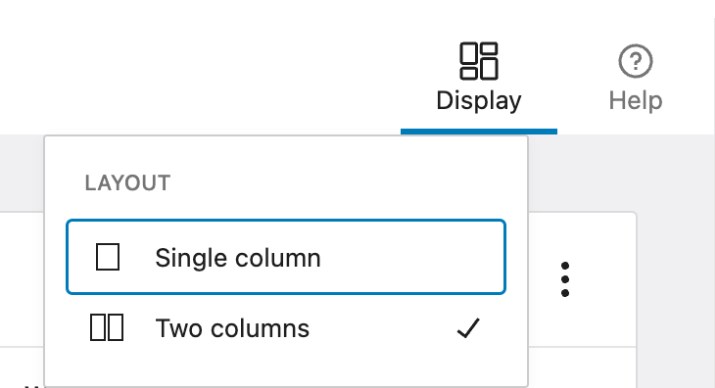The image size is (715, 388).
Task: Click the empty space between Two columns label and checkmark
Action: [383, 328]
